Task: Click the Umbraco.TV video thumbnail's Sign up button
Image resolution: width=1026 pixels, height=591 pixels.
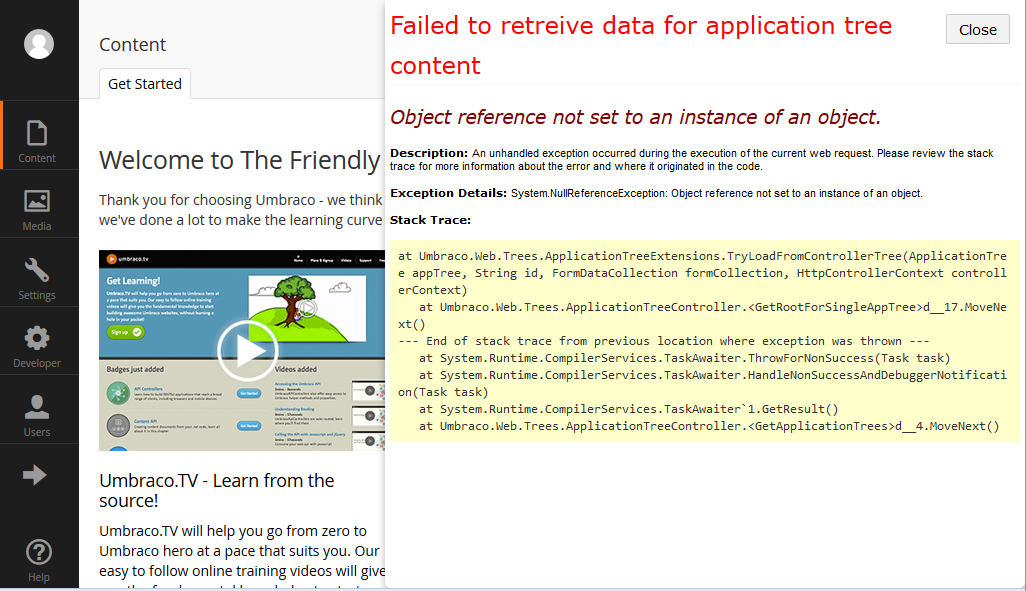Action: pyautogui.click(x=124, y=332)
